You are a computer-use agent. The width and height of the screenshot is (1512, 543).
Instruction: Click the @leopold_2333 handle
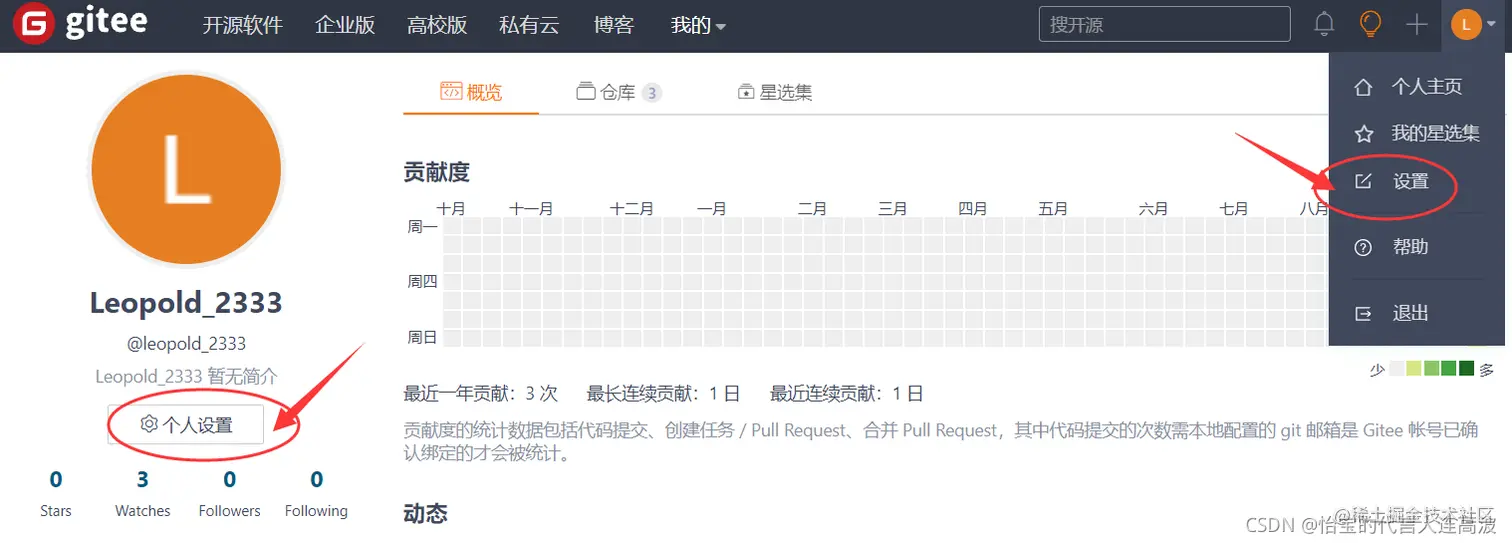(x=186, y=343)
